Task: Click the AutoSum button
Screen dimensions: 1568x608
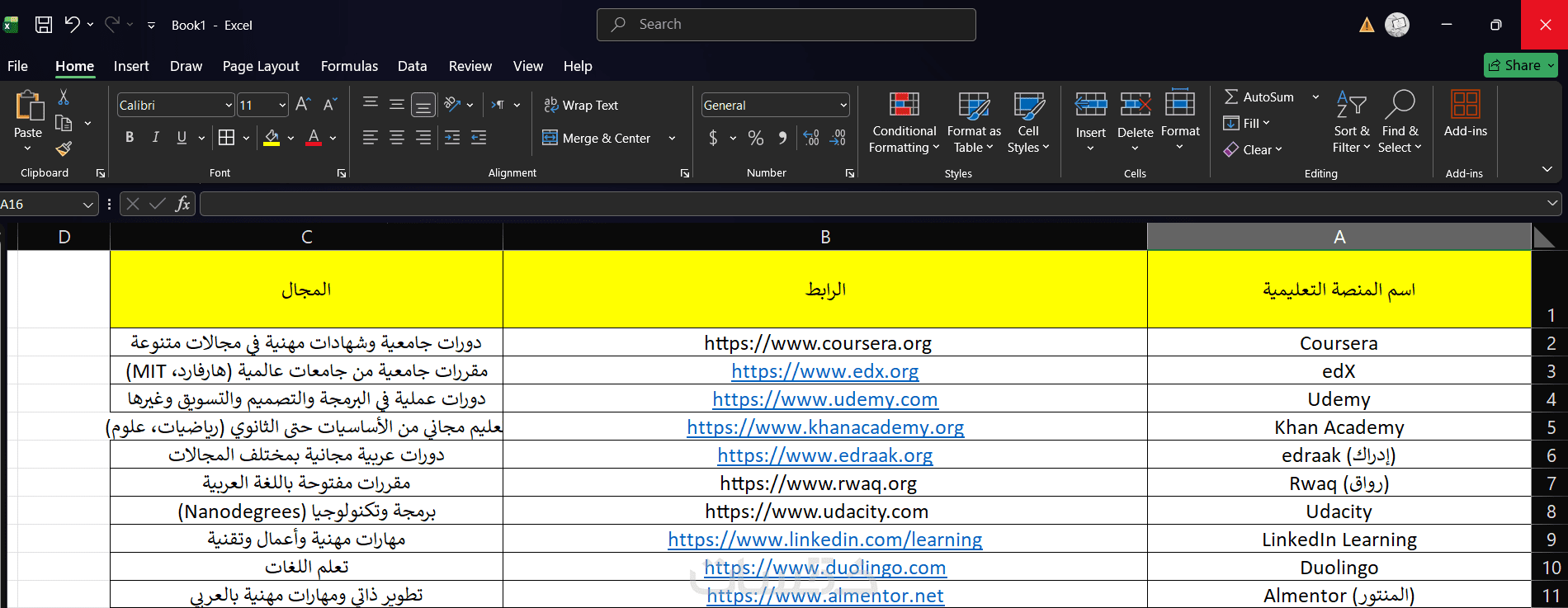Action: click(x=1259, y=97)
